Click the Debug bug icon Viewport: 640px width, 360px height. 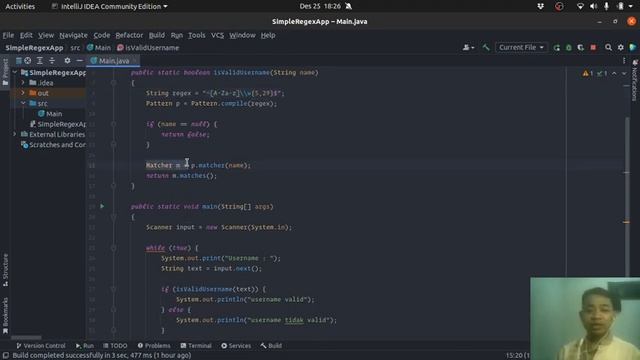[569, 48]
